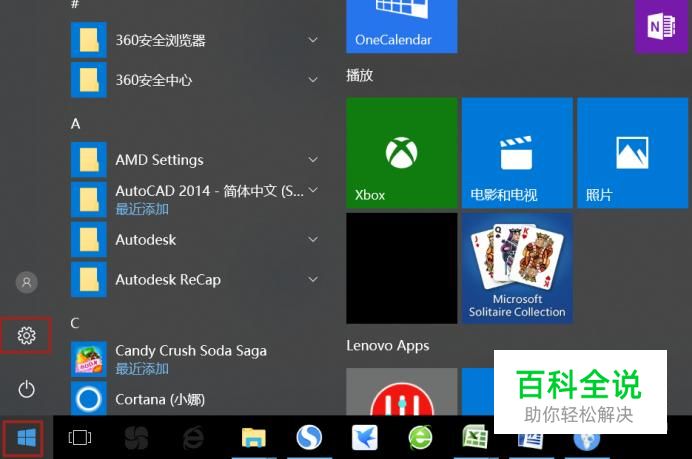Click the Autodesk ReCap folder icon

click(89, 279)
